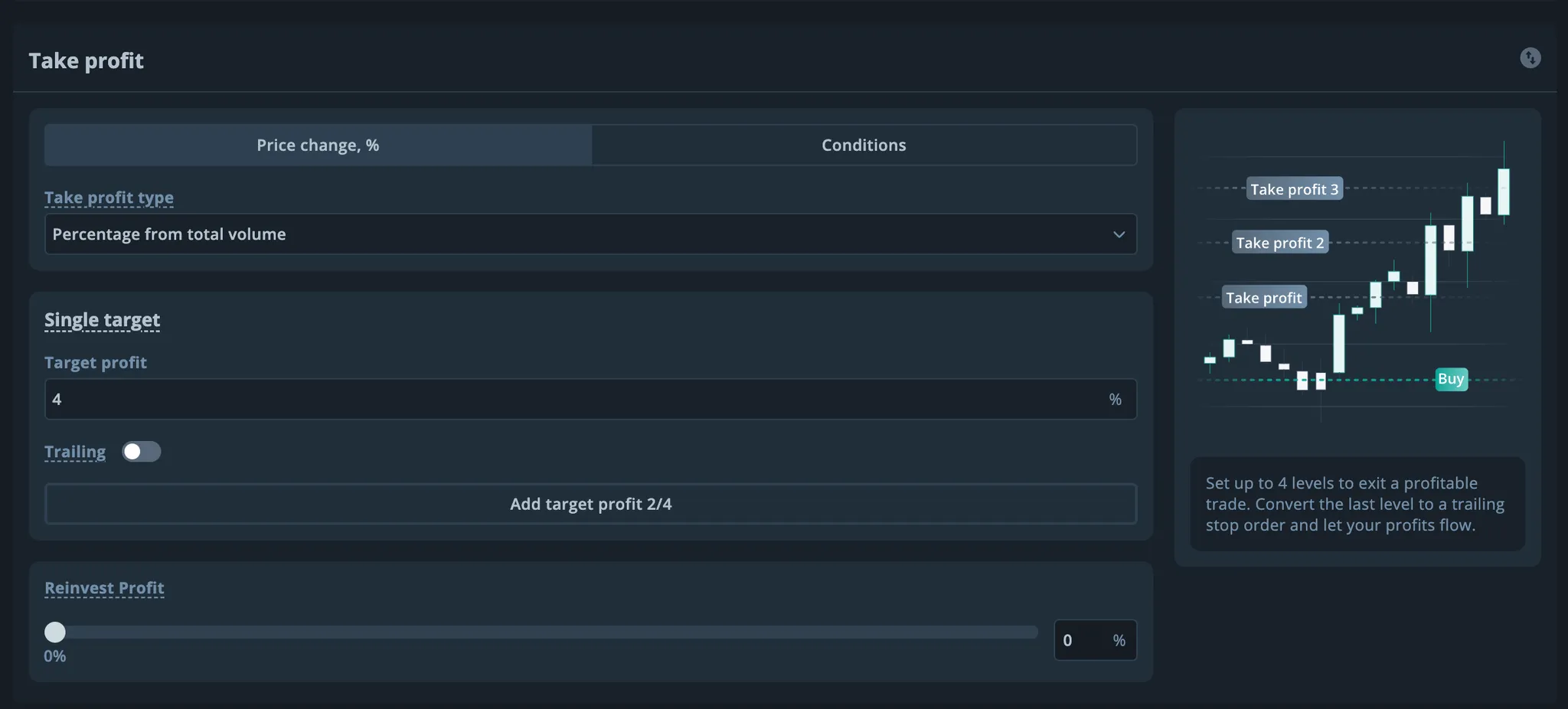
Task: Click the lowest Take profit chart label
Action: (1263, 298)
